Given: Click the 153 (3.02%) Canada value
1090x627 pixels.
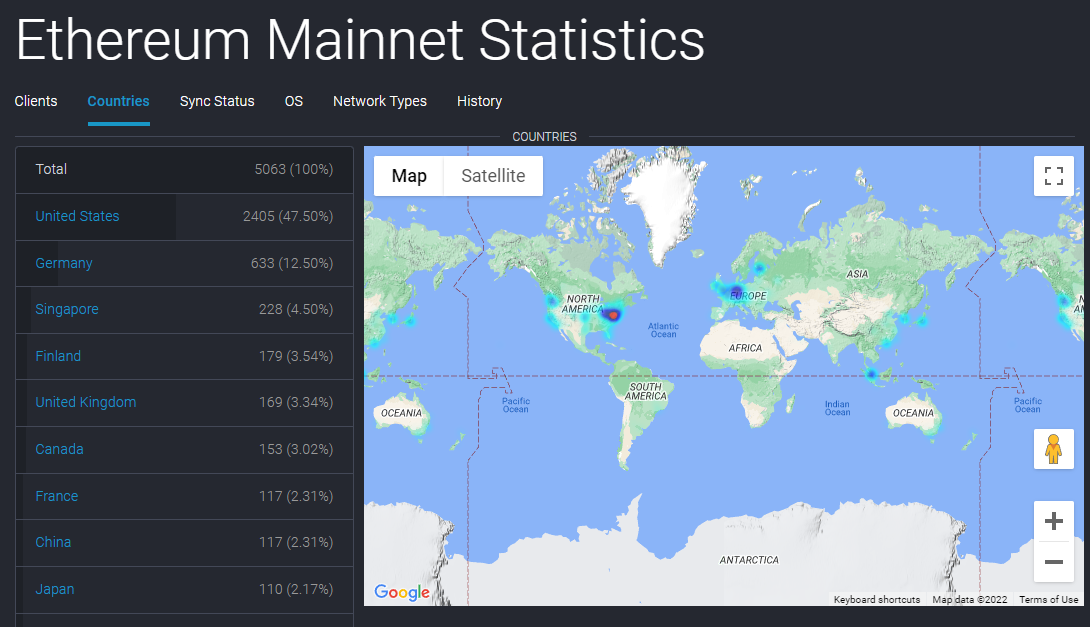Looking at the screenshot, I should 296,449.
